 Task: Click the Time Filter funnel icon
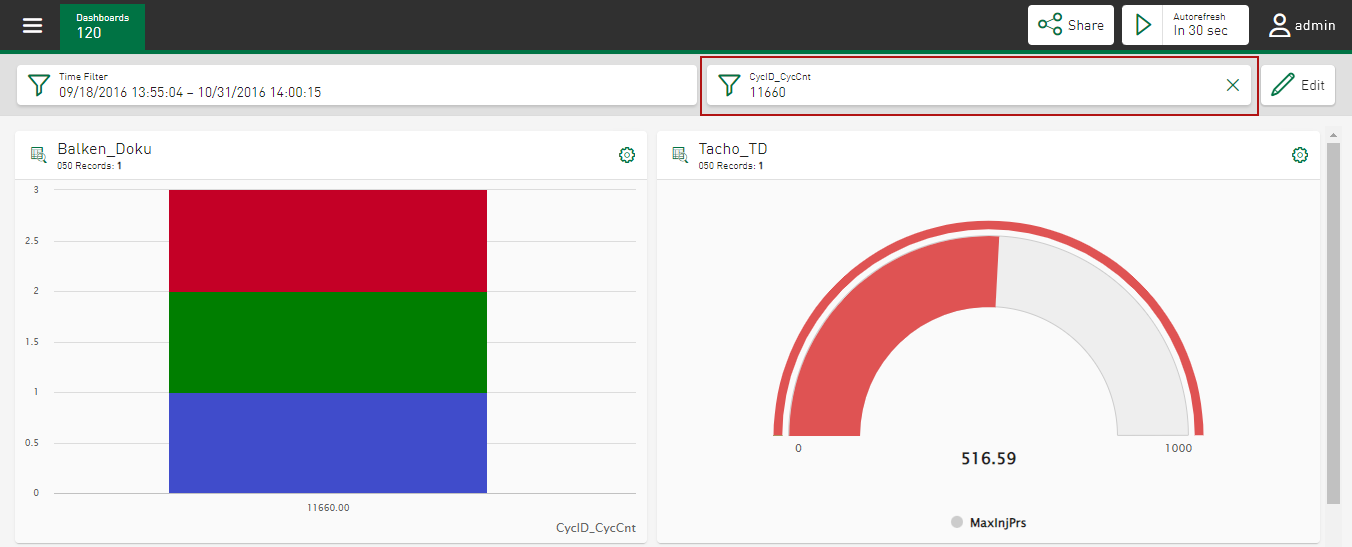click(39, 85)
